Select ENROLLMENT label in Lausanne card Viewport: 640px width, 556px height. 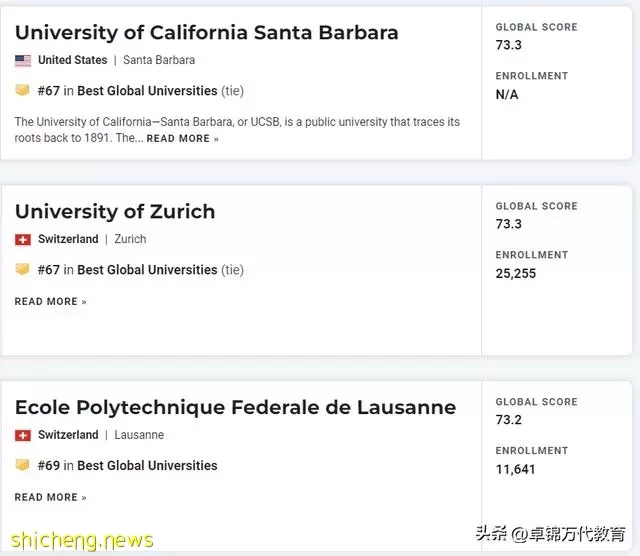(x=532, y=451)
